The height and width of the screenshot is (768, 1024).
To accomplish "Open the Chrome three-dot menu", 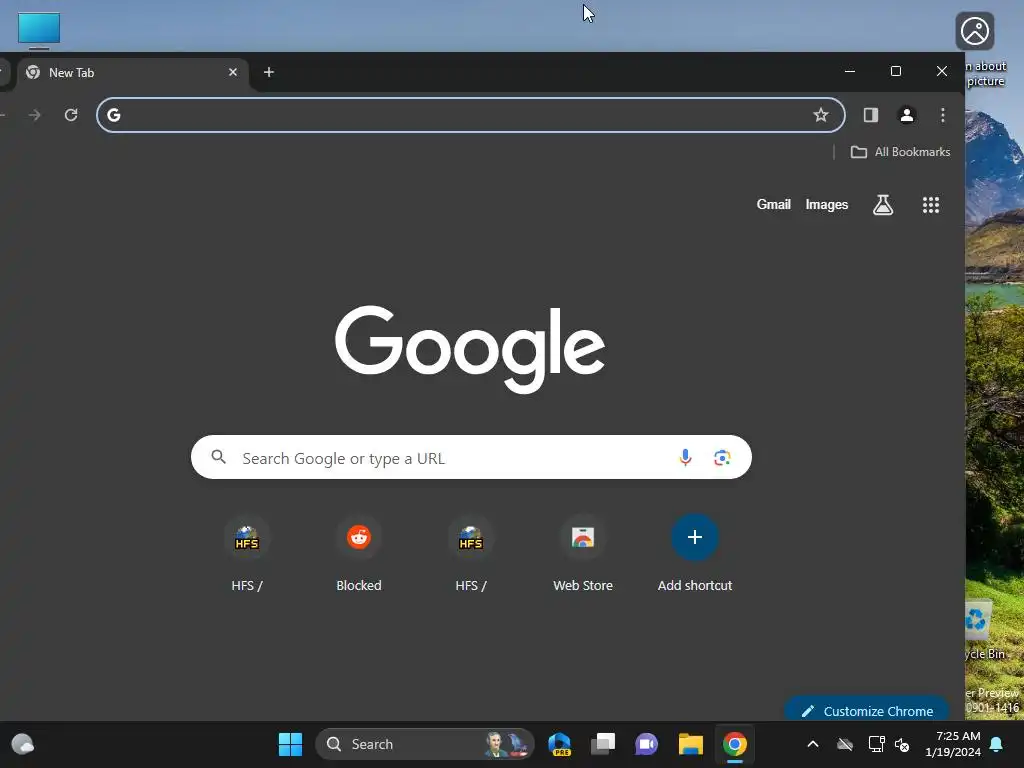I will [x=942, y=115].
